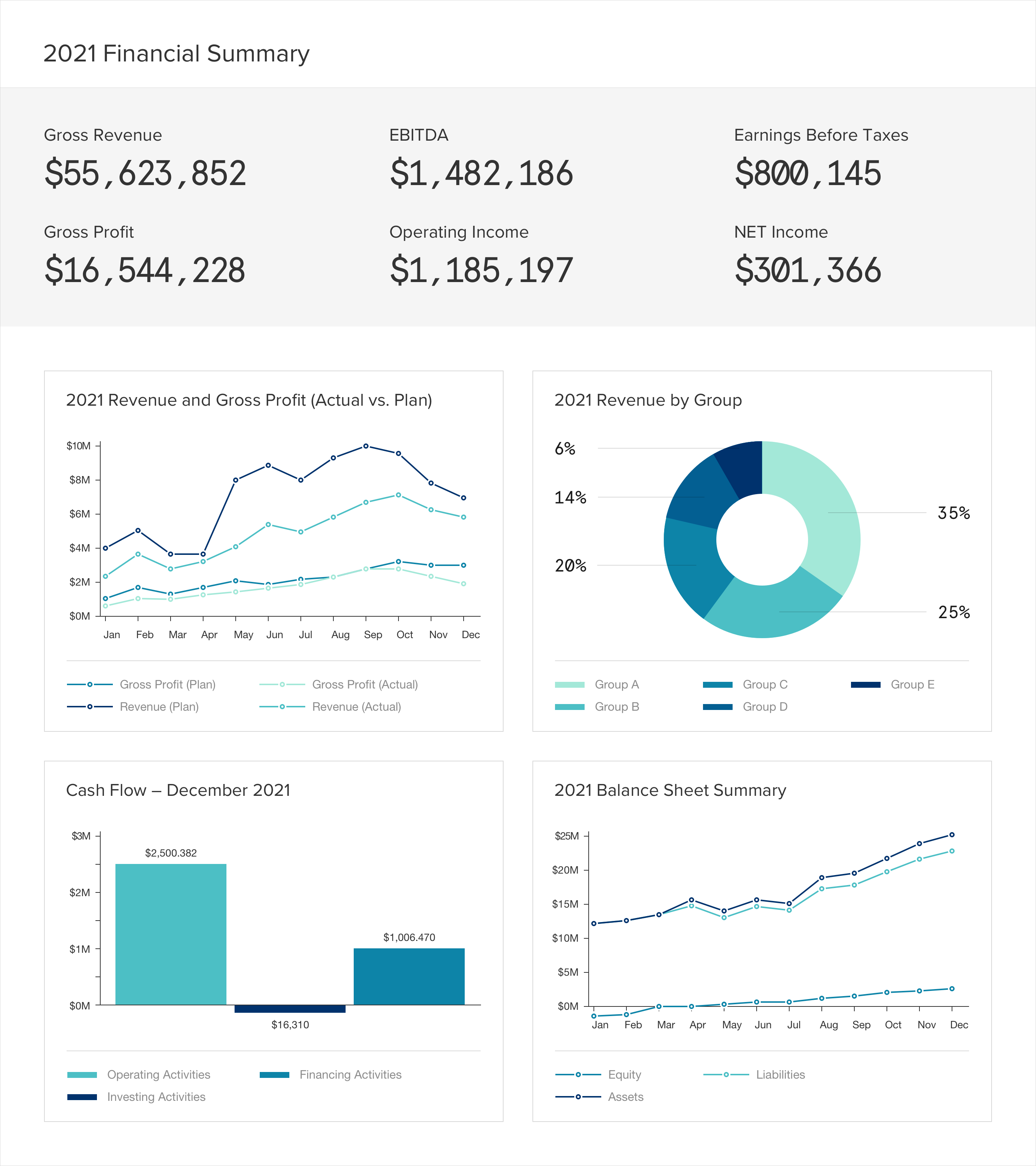Click the Gross Revenue value $55,623,852

(145, 173)
